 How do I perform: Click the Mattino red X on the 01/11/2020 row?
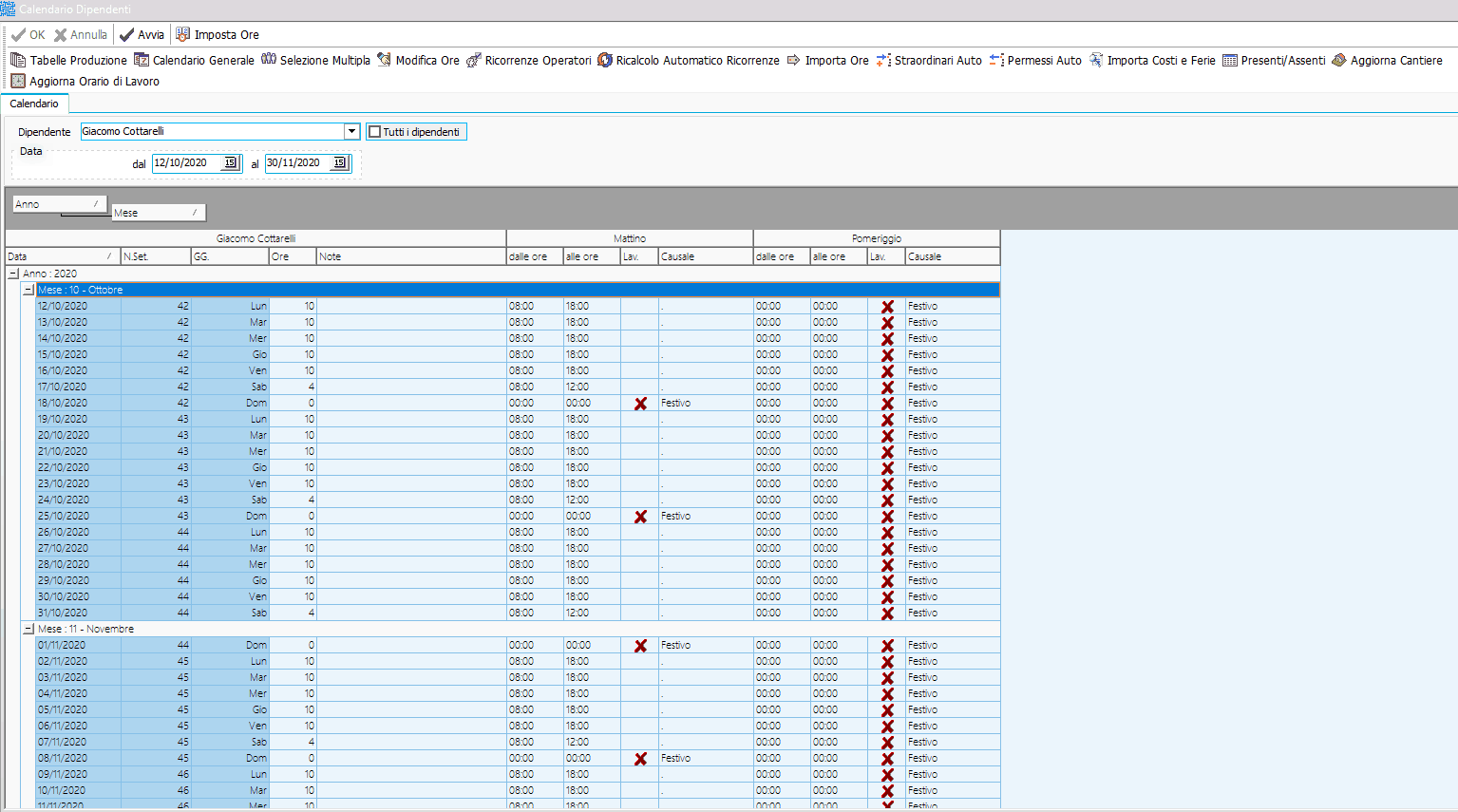pyautogui.click(x=640, y=646)
